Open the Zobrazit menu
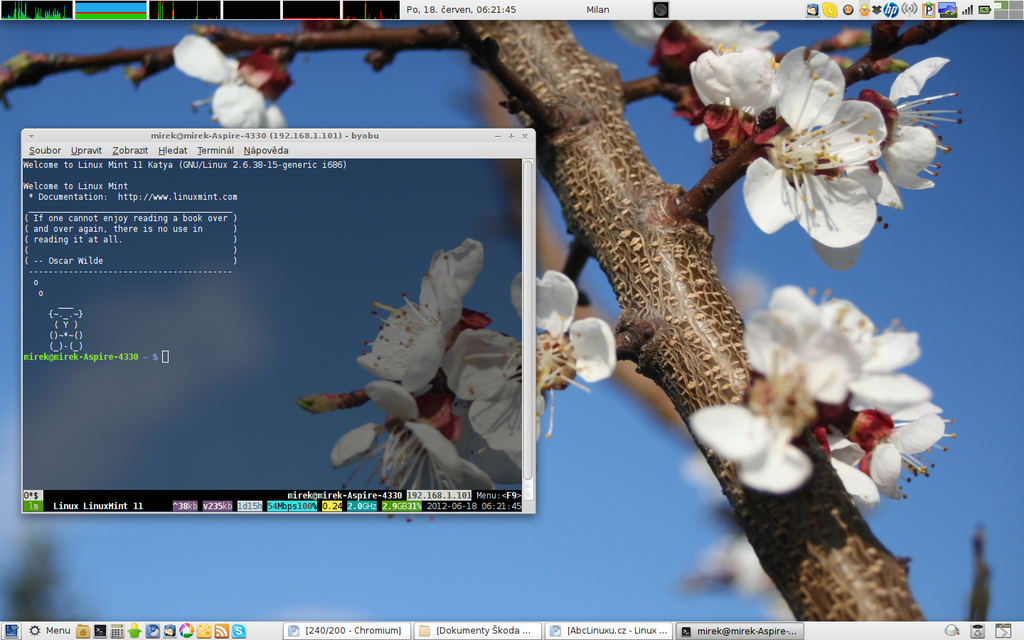Screen dimensions: 1024x640 [x=130, y=150]
